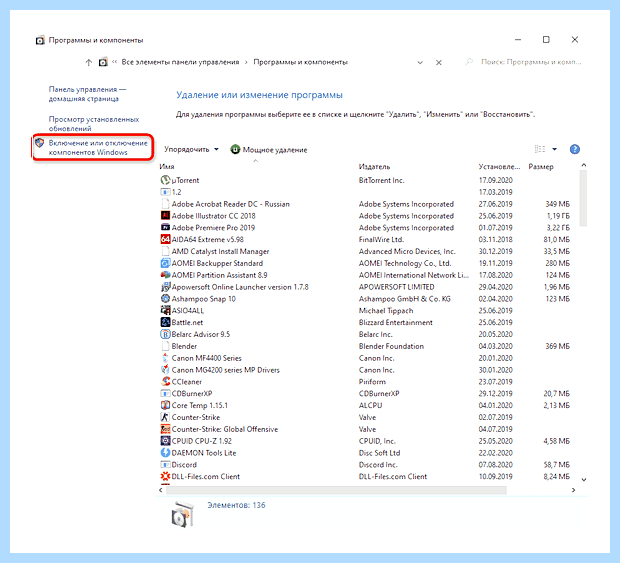This screenshot has width=620, height=563.
Task: Click the search magnifier icon
Action: (x=469, y=62)
